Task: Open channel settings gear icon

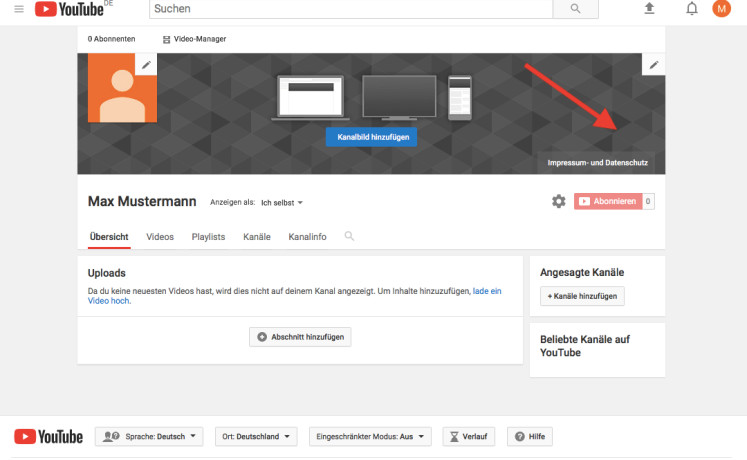Action: [558, 201]
